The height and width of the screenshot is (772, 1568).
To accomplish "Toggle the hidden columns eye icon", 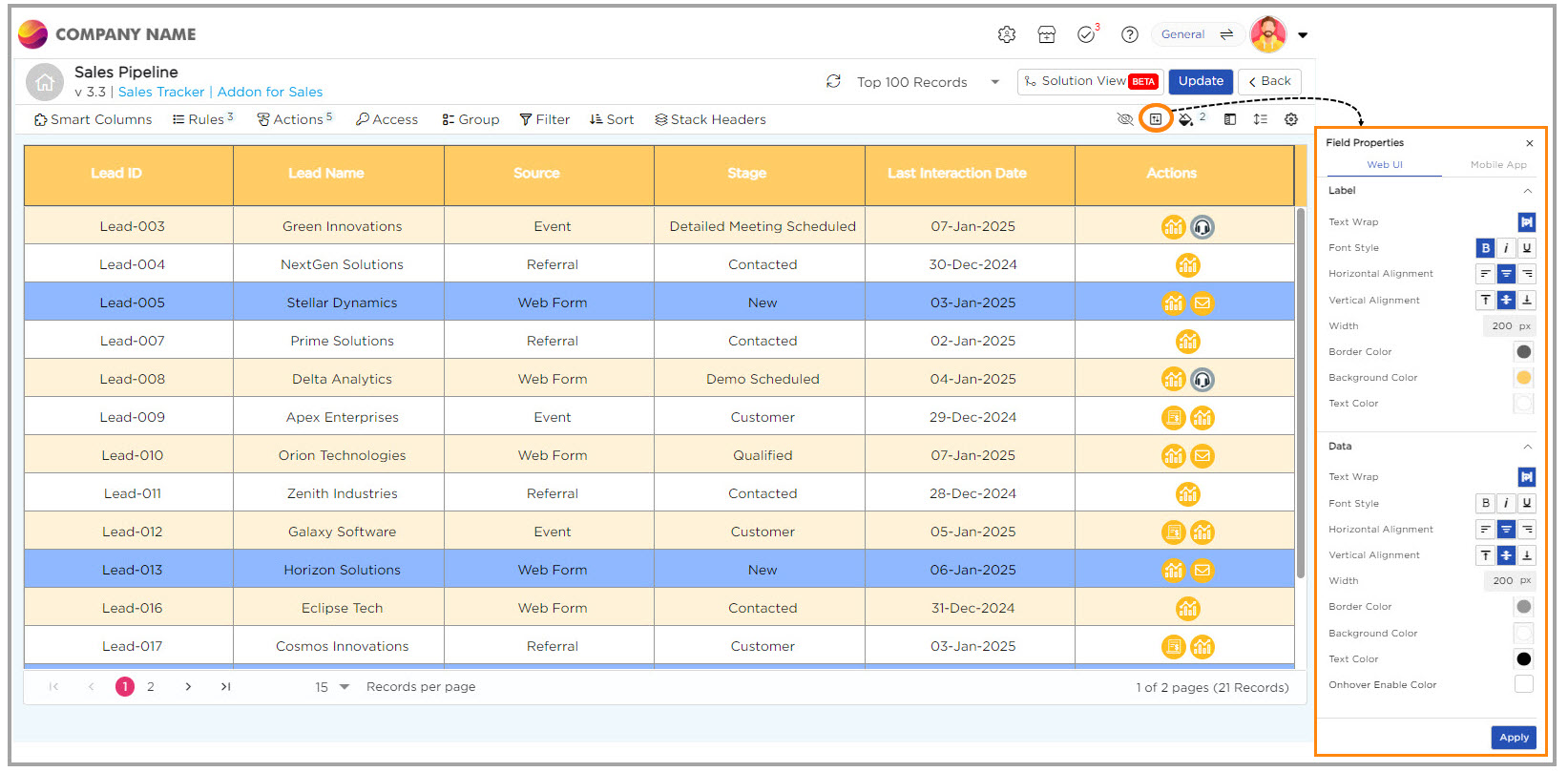I will tap(1125, 119).
